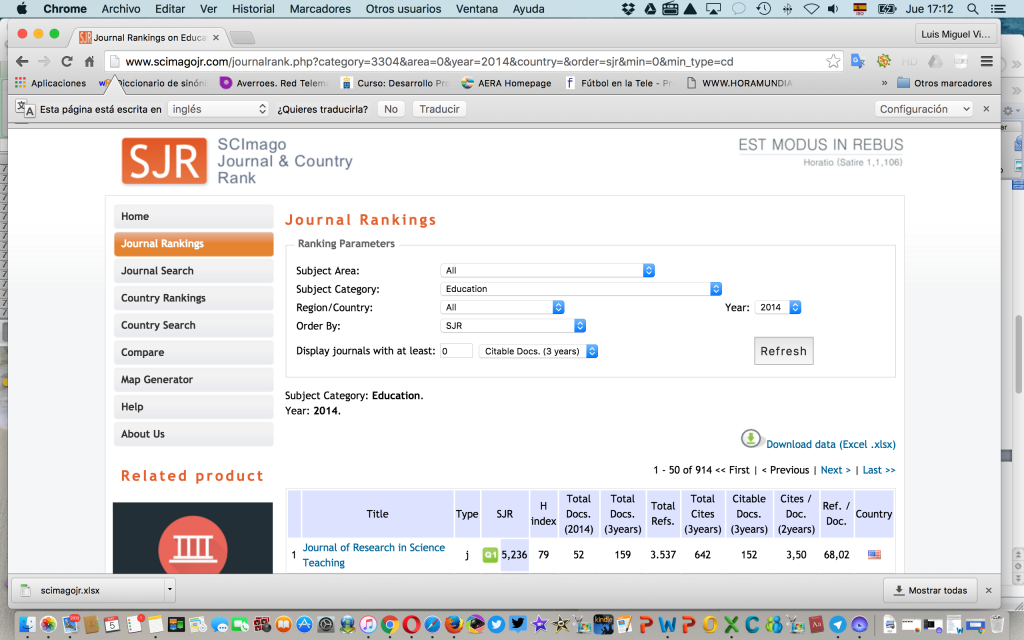Open the Subject Area dropdown
This screenshot has height=640, width=1024.
[547, 270]
